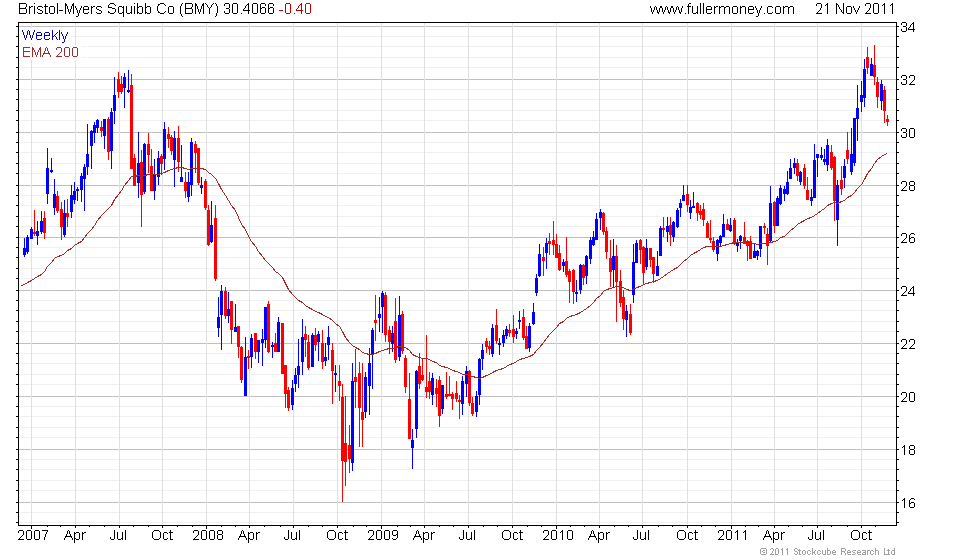
Task: Click the 28 price axis label
Action: (x=908, y=186)
